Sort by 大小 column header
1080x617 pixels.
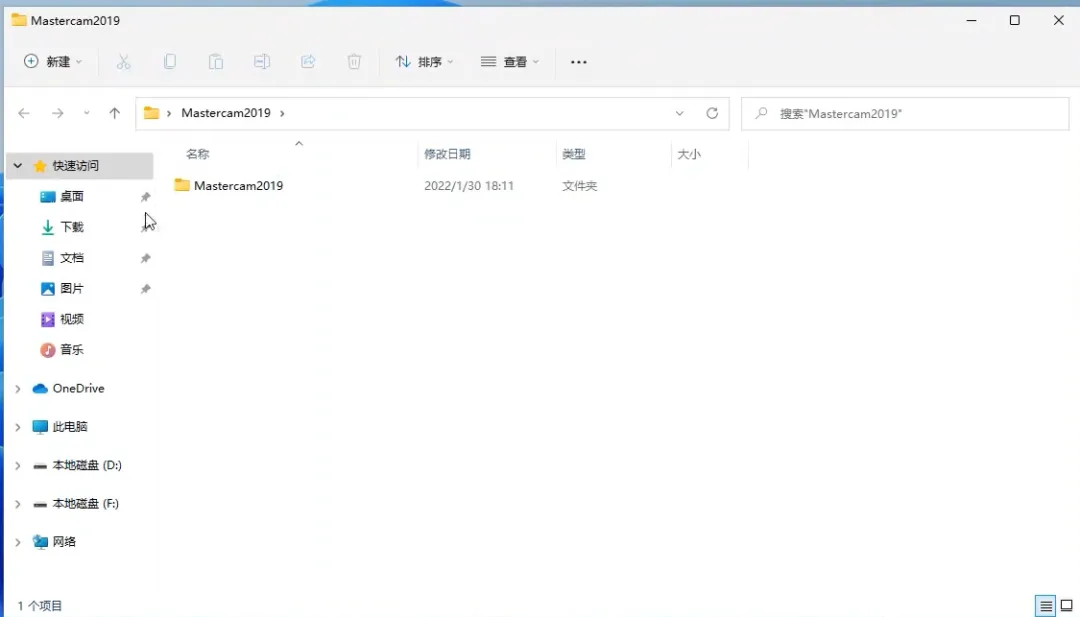[689, 154]
